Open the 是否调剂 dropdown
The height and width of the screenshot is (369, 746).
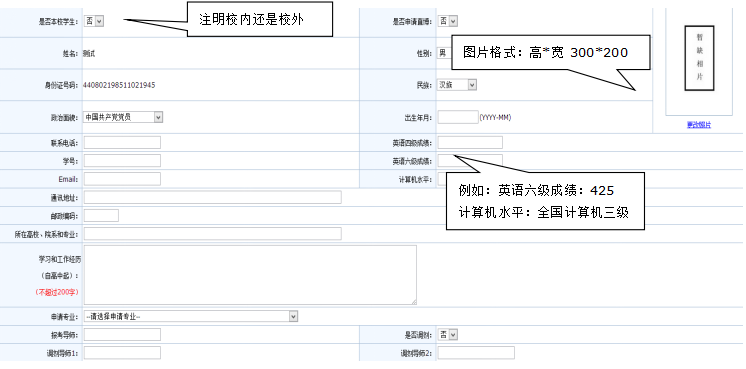coord(448,335)
